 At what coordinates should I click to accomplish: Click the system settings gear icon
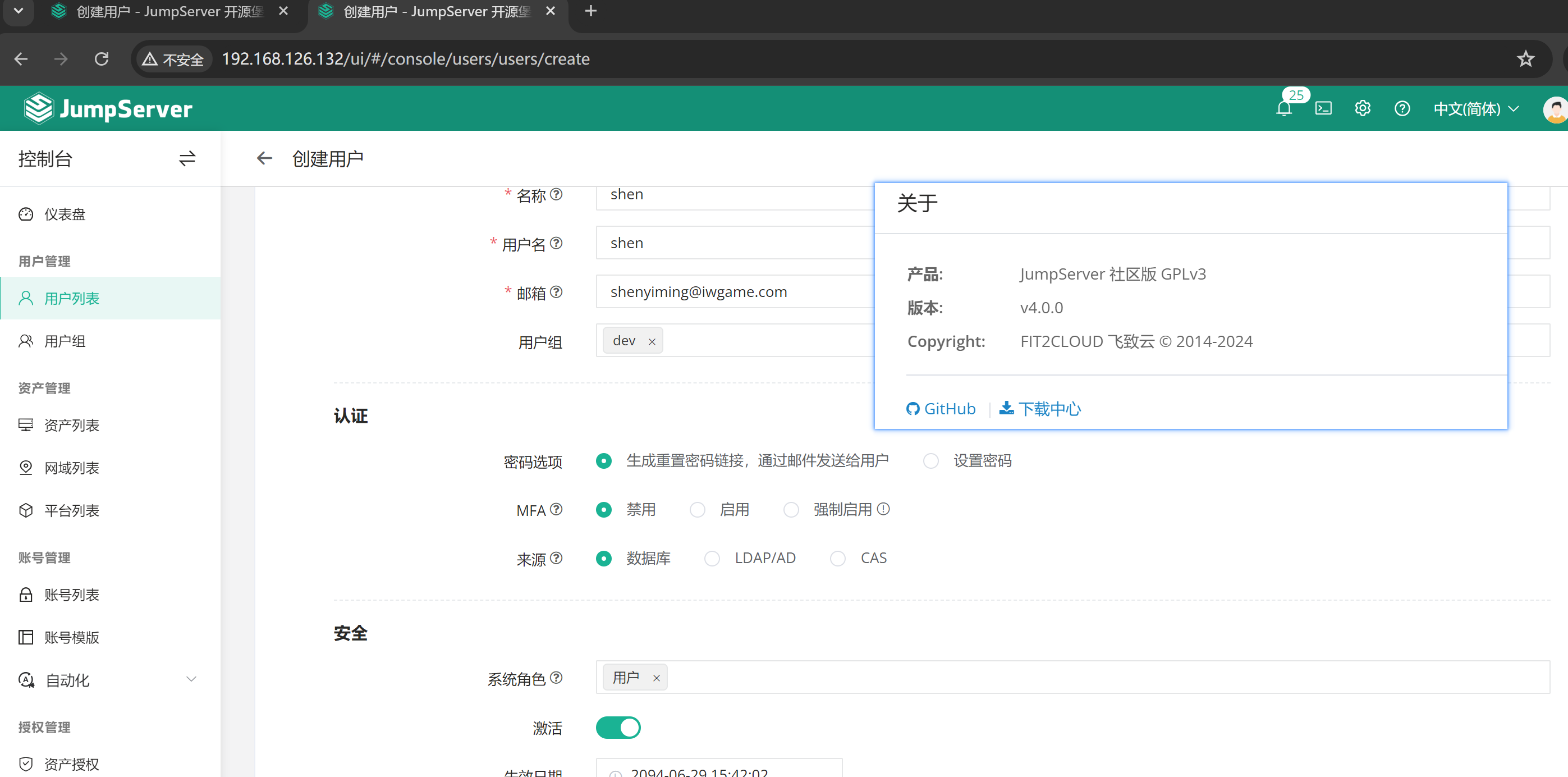click(1362, 109)
